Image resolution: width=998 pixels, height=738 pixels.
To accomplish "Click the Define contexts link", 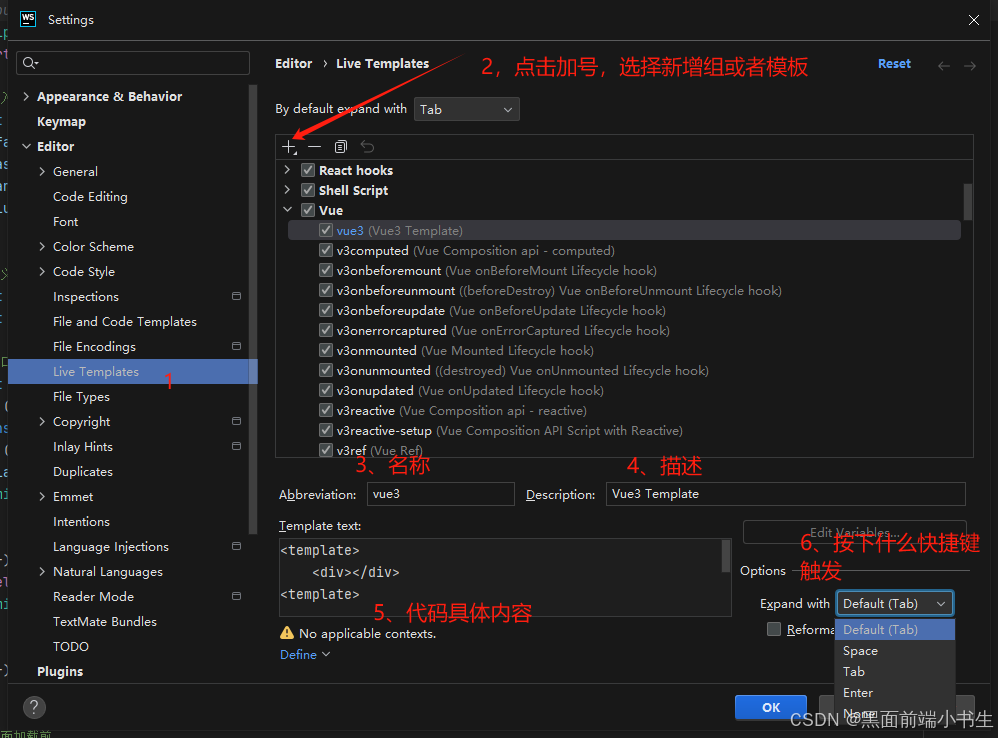I will click(x=305, y=654).
